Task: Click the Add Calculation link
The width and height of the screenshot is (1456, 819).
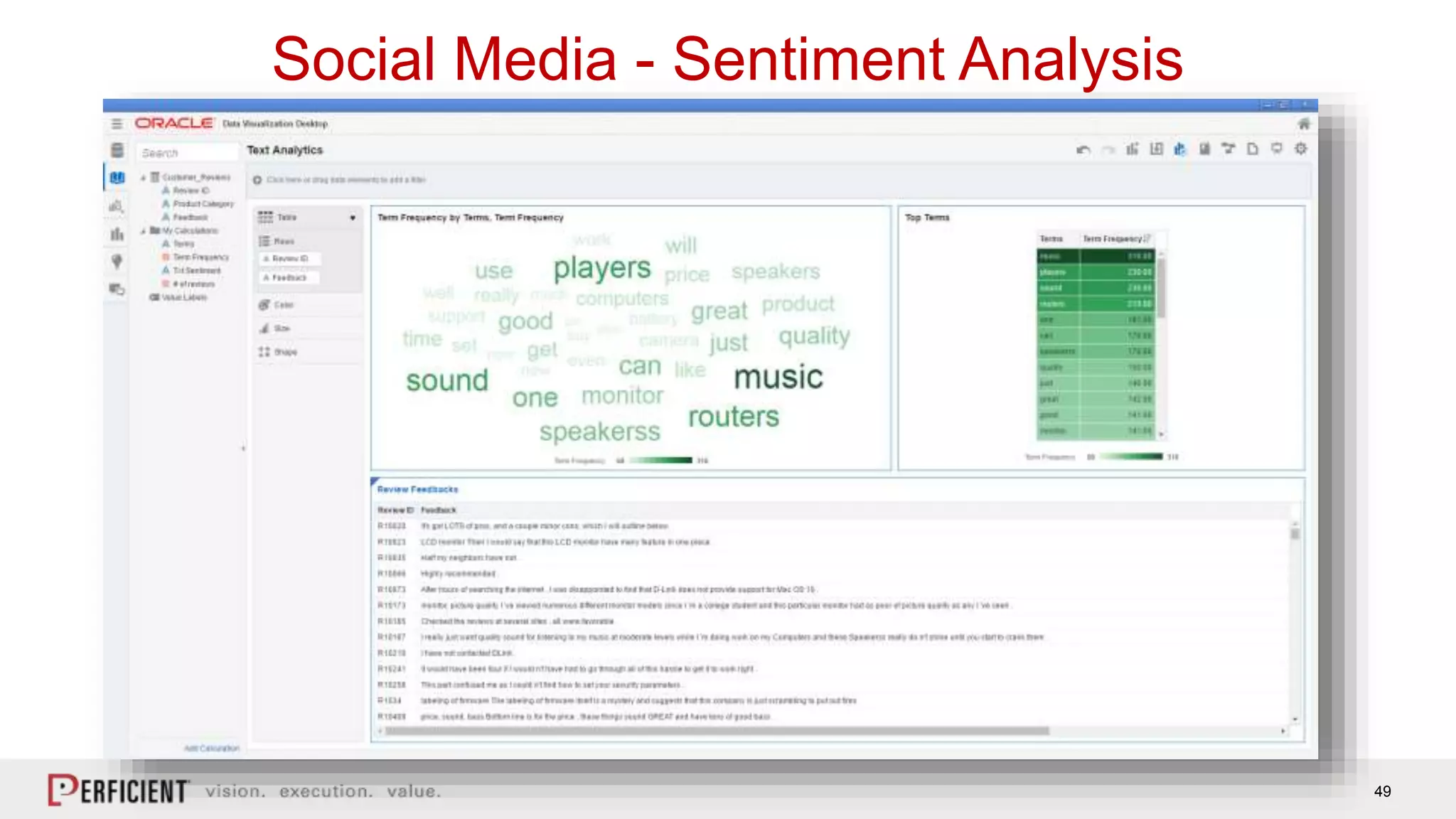Action: (x=212, y=749)
